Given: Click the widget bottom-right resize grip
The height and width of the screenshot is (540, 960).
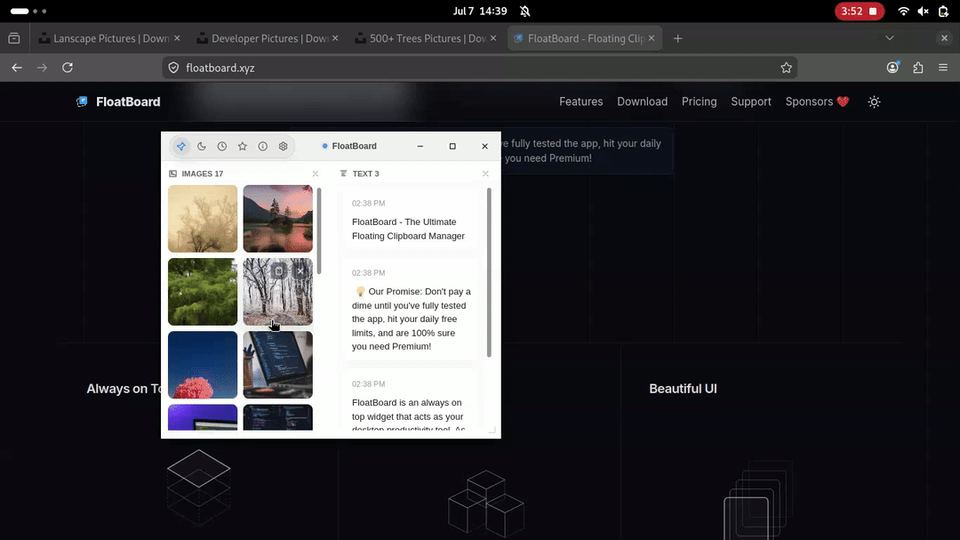Looking at the screenshot, I should tap(492, 430).
